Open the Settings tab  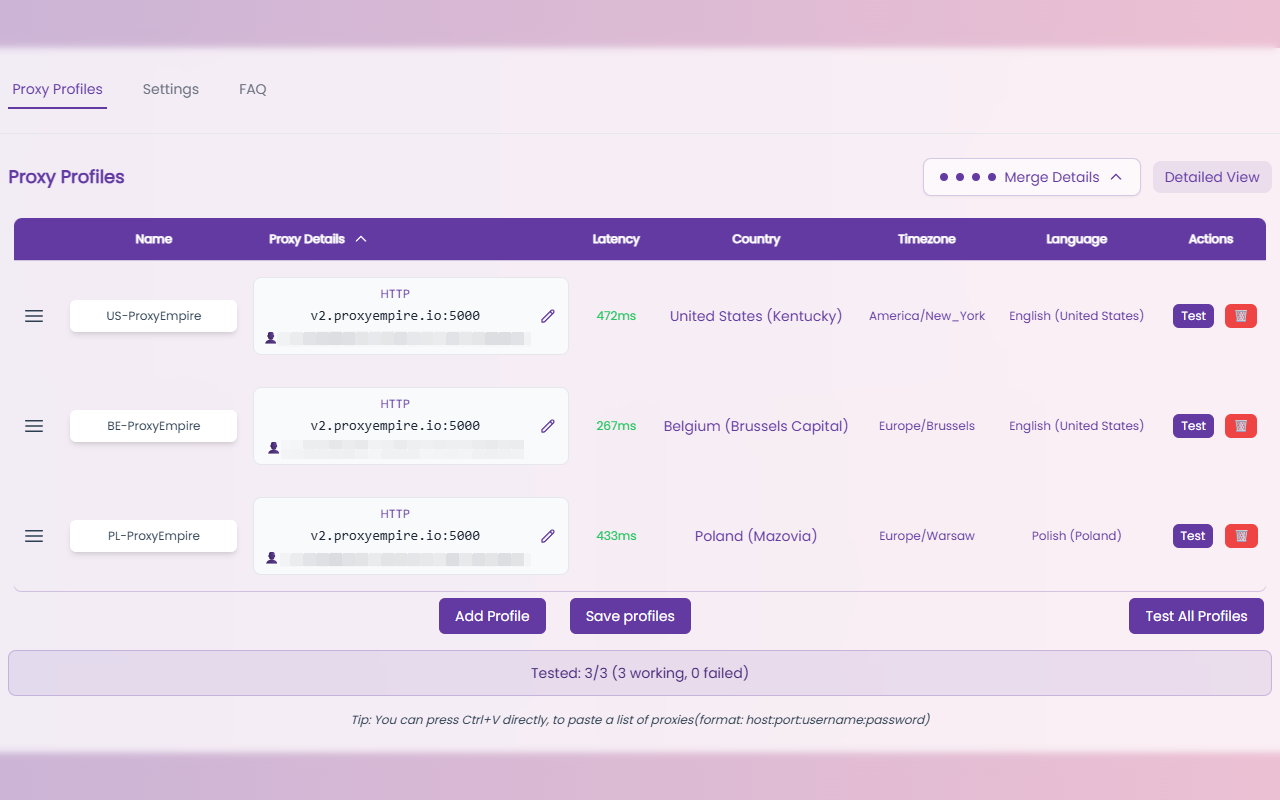(171, 89)
